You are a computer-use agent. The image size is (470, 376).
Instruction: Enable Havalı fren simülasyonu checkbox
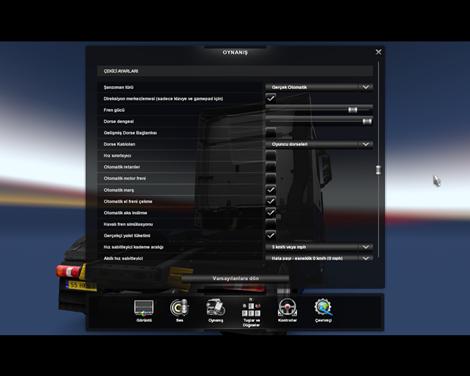click(271, 224)
